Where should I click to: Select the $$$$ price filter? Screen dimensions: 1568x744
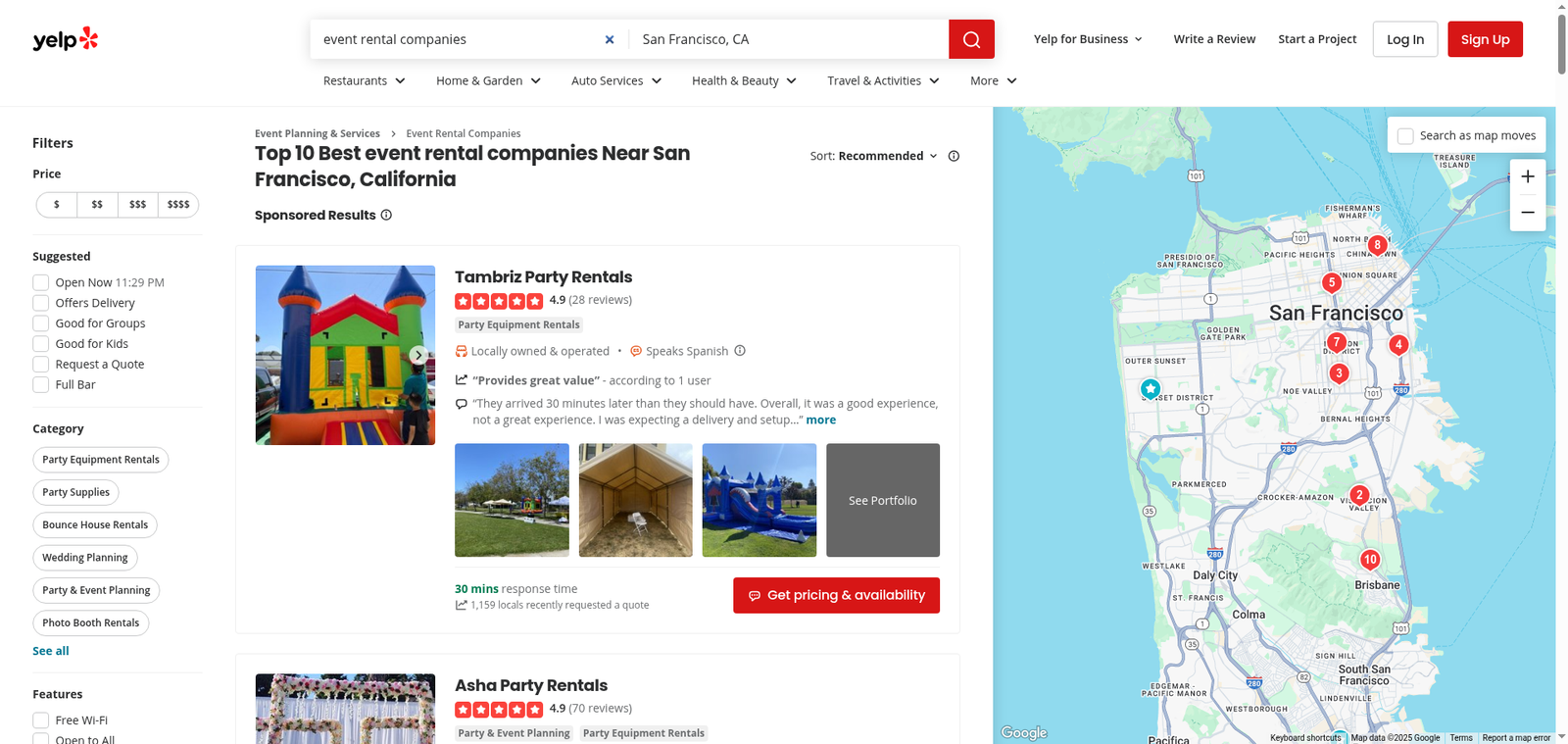(x=178, y=205)
